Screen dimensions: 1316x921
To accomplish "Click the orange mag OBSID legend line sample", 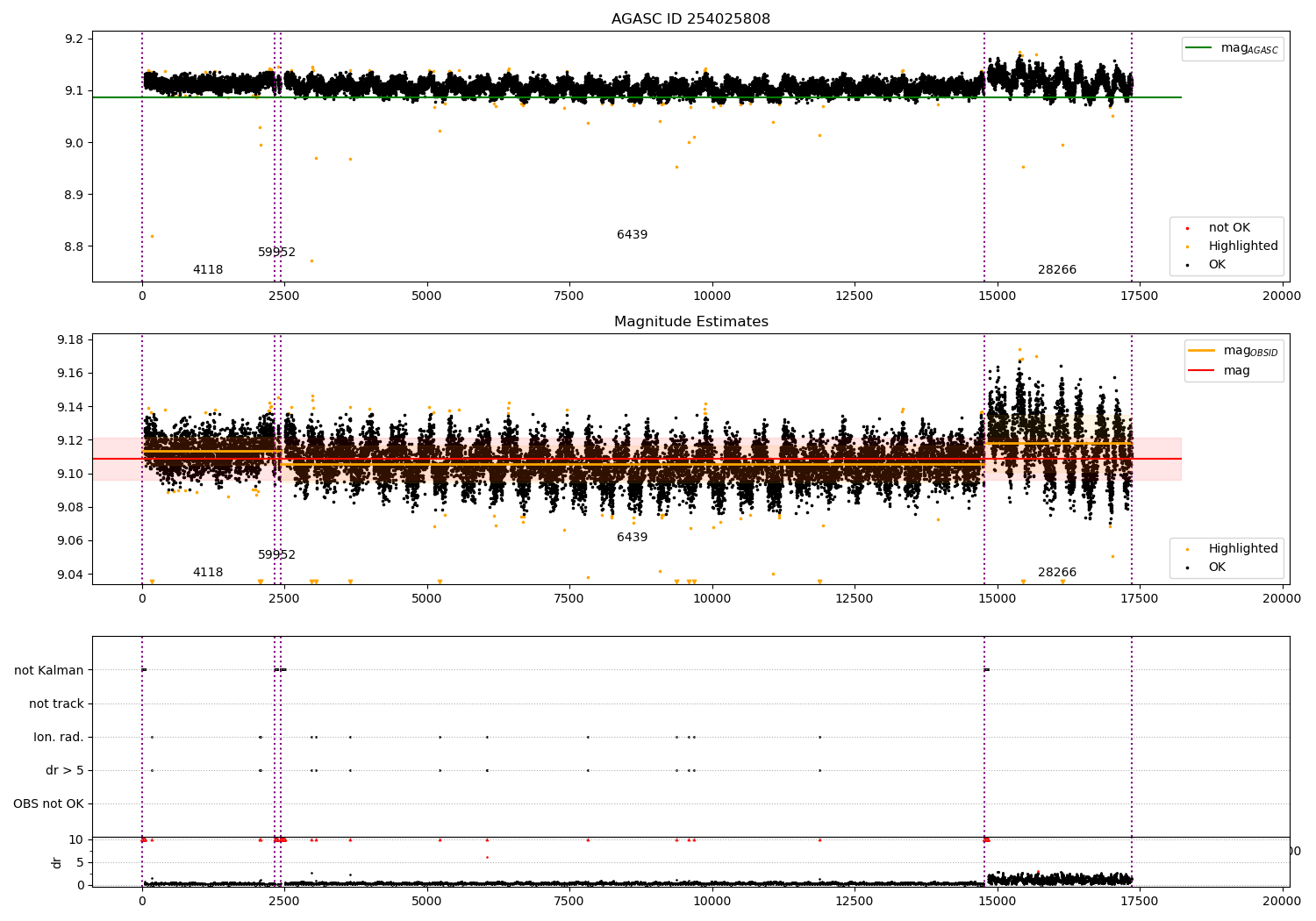I will tap(1202, 351).
